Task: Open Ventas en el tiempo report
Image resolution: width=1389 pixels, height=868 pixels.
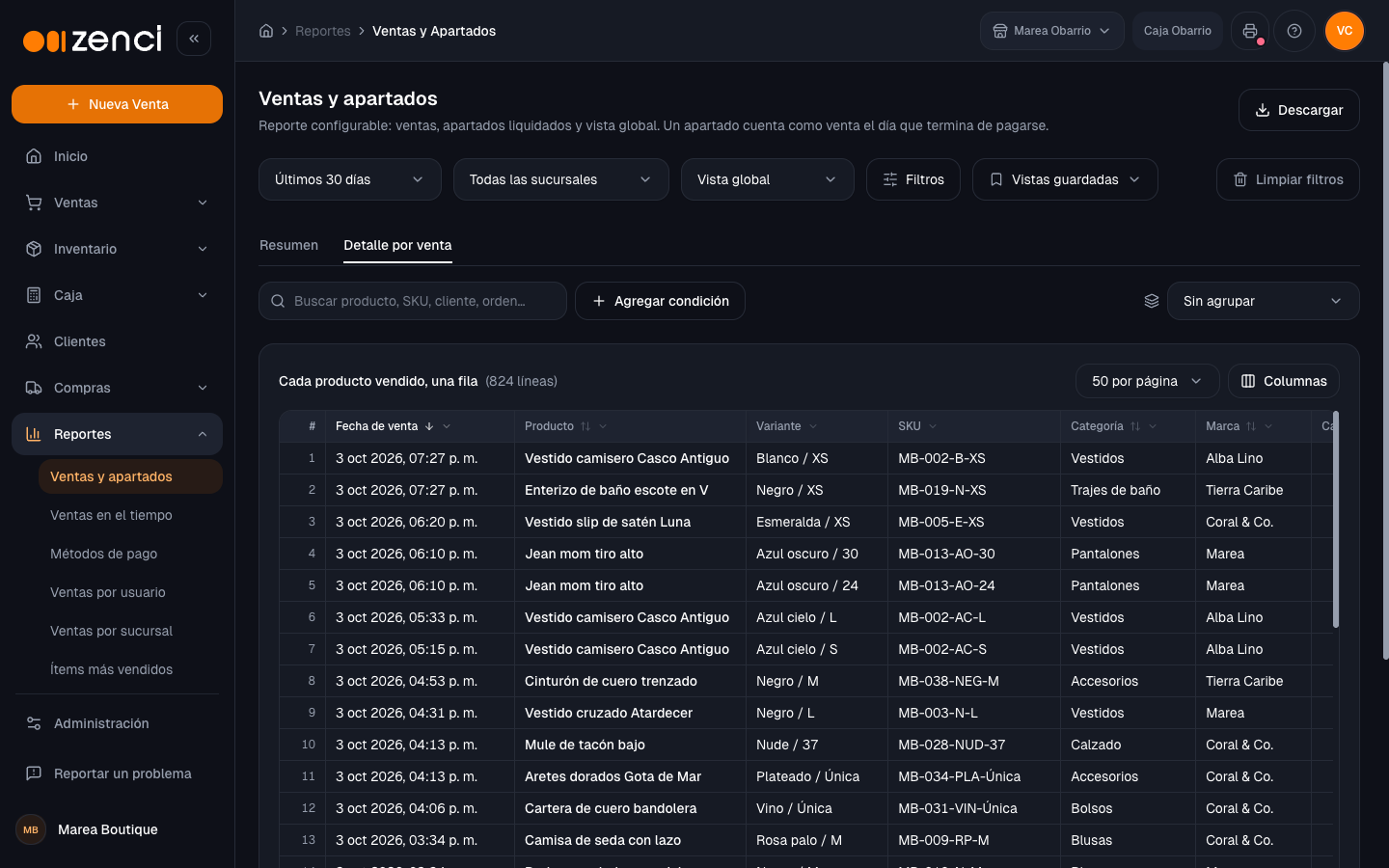Action: tap(130, 515)
